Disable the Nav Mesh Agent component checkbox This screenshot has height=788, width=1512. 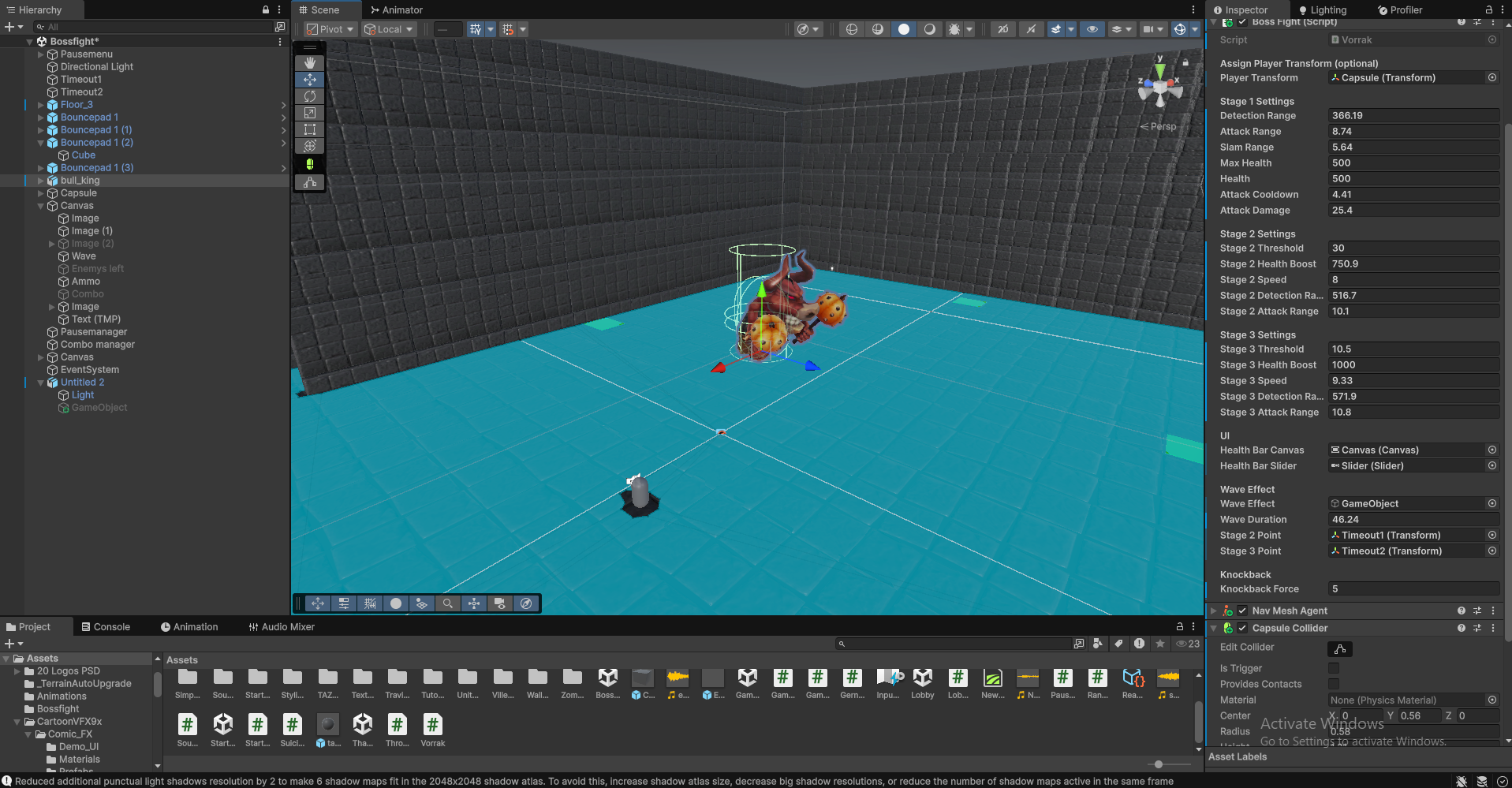coord(1242,611)
